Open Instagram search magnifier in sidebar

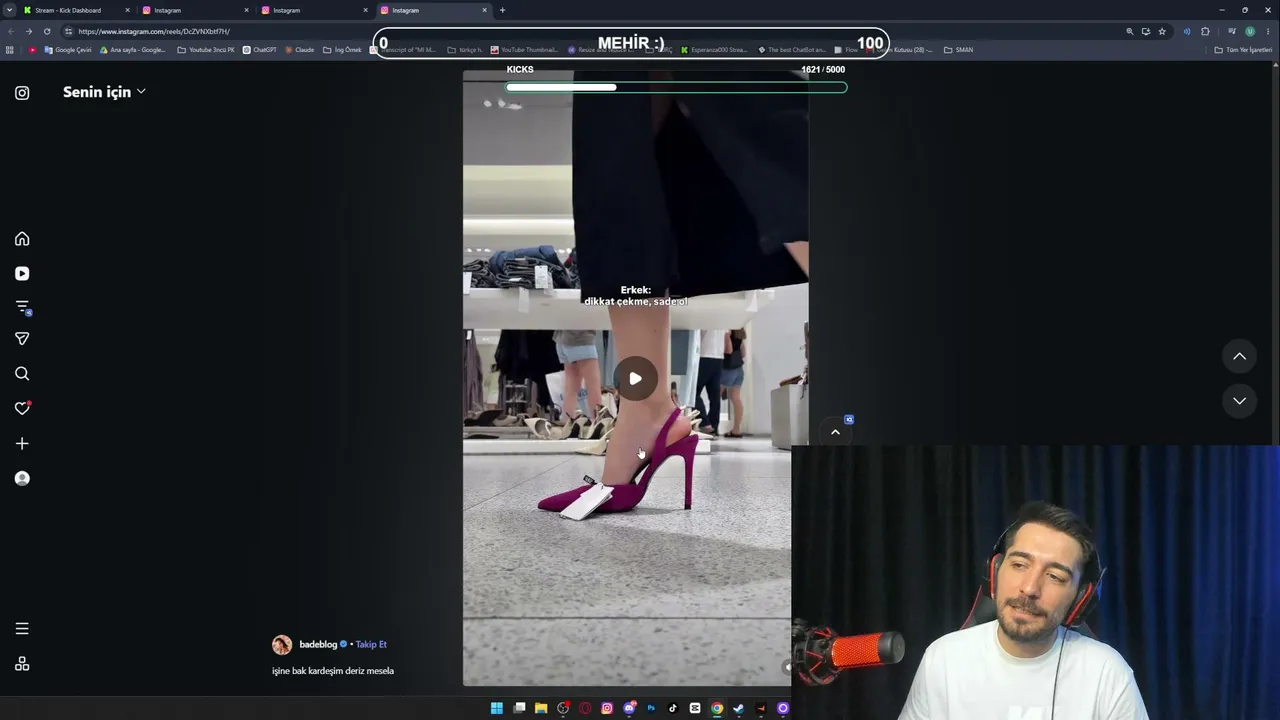(22, 374)
